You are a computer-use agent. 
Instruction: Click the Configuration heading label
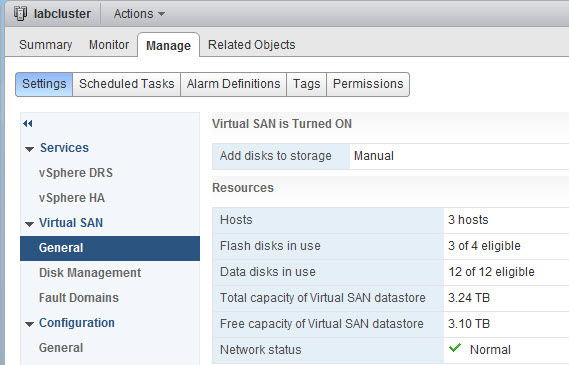(77, 323)
